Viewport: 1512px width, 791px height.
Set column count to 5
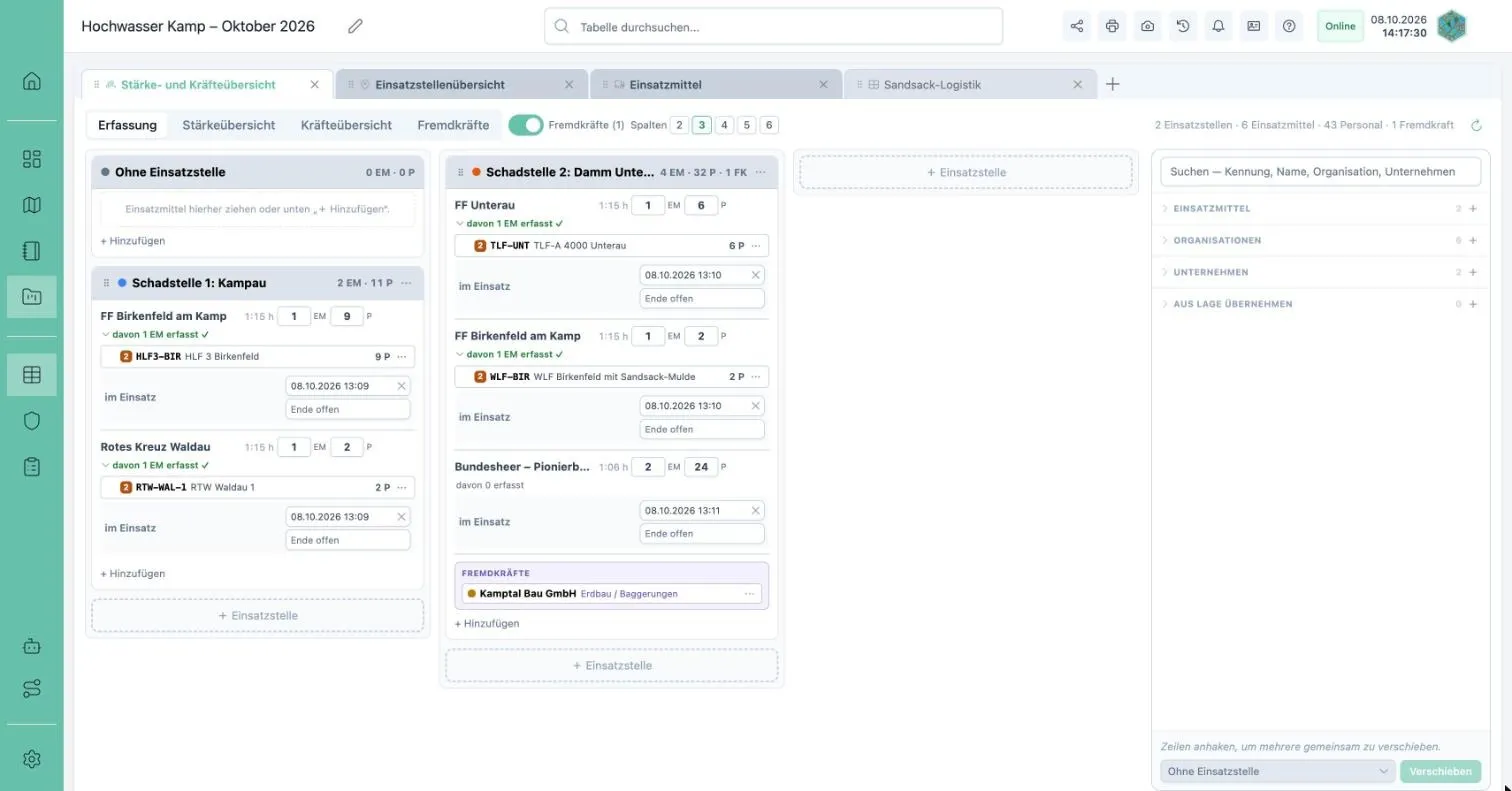747,125
